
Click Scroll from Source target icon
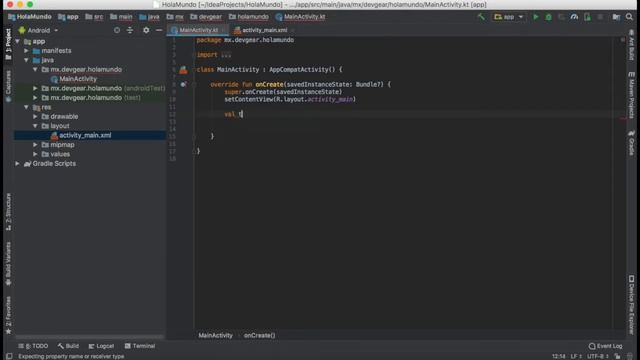[x=117, y=30]
